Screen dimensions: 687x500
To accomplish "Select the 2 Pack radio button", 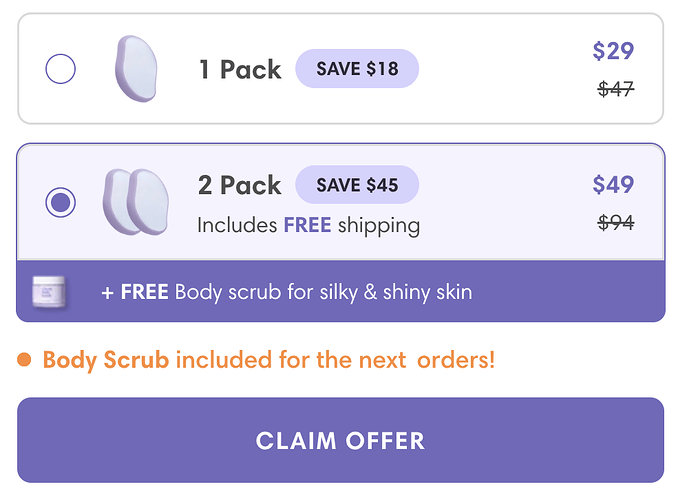I will click(61, 202).
